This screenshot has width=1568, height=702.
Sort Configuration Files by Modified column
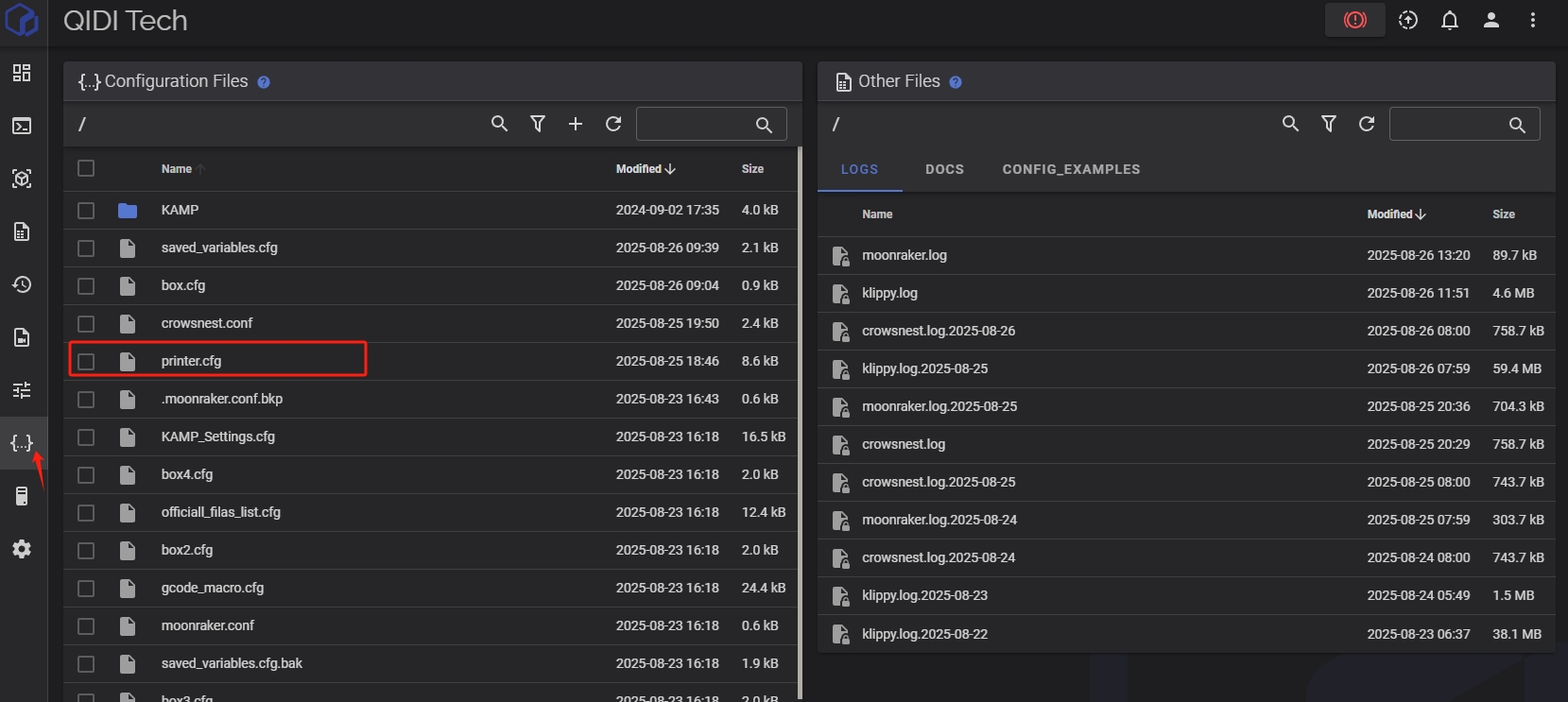click(x=646, y=169)
